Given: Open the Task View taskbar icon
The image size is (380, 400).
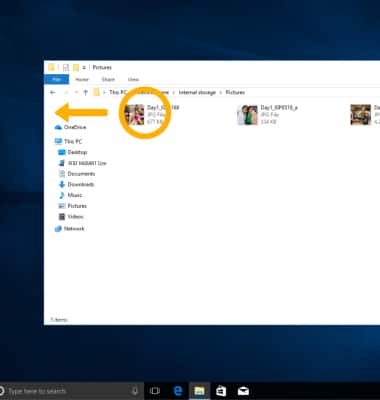Looking at the screenshot, I should tap(155, 391).
